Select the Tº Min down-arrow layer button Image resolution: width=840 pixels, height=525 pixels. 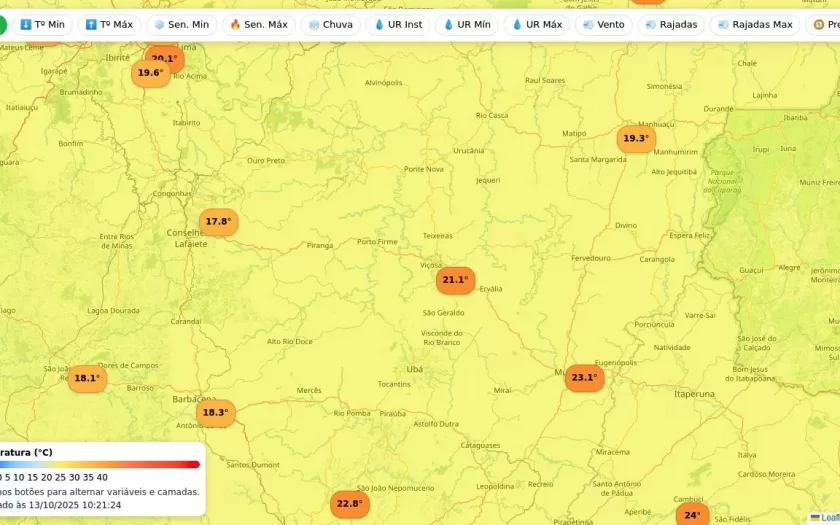[42, 24]
